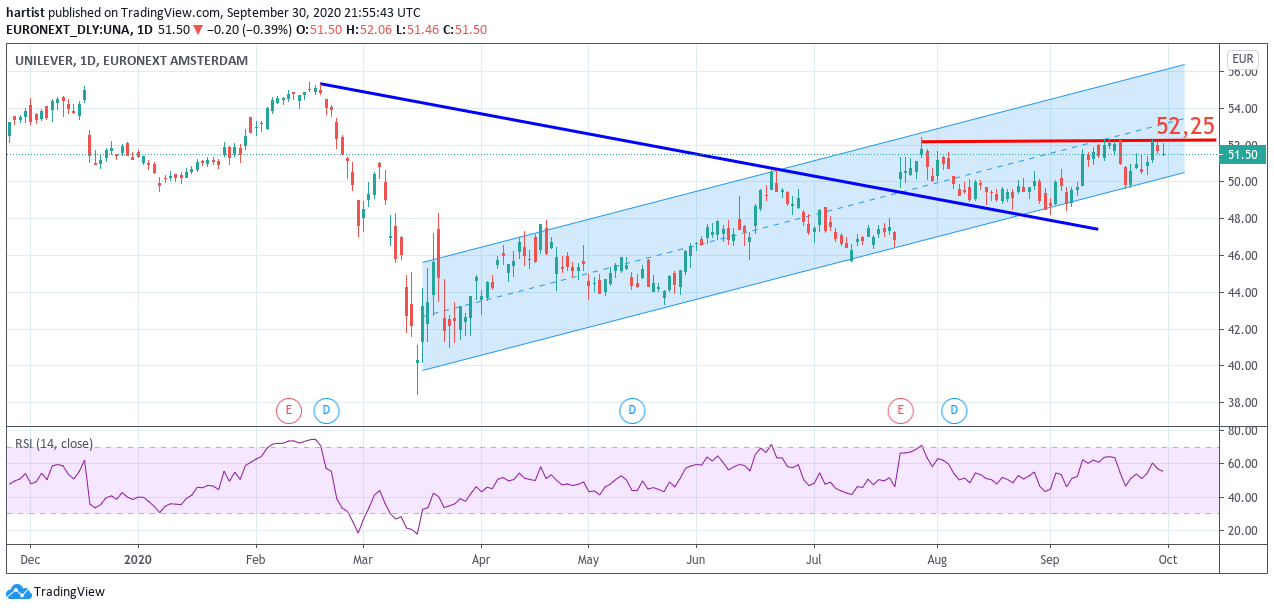The width and height of the screenshot is (1274, 610).
Task: Click the H:52.06 high value
Action: click(x=368, y=30)
